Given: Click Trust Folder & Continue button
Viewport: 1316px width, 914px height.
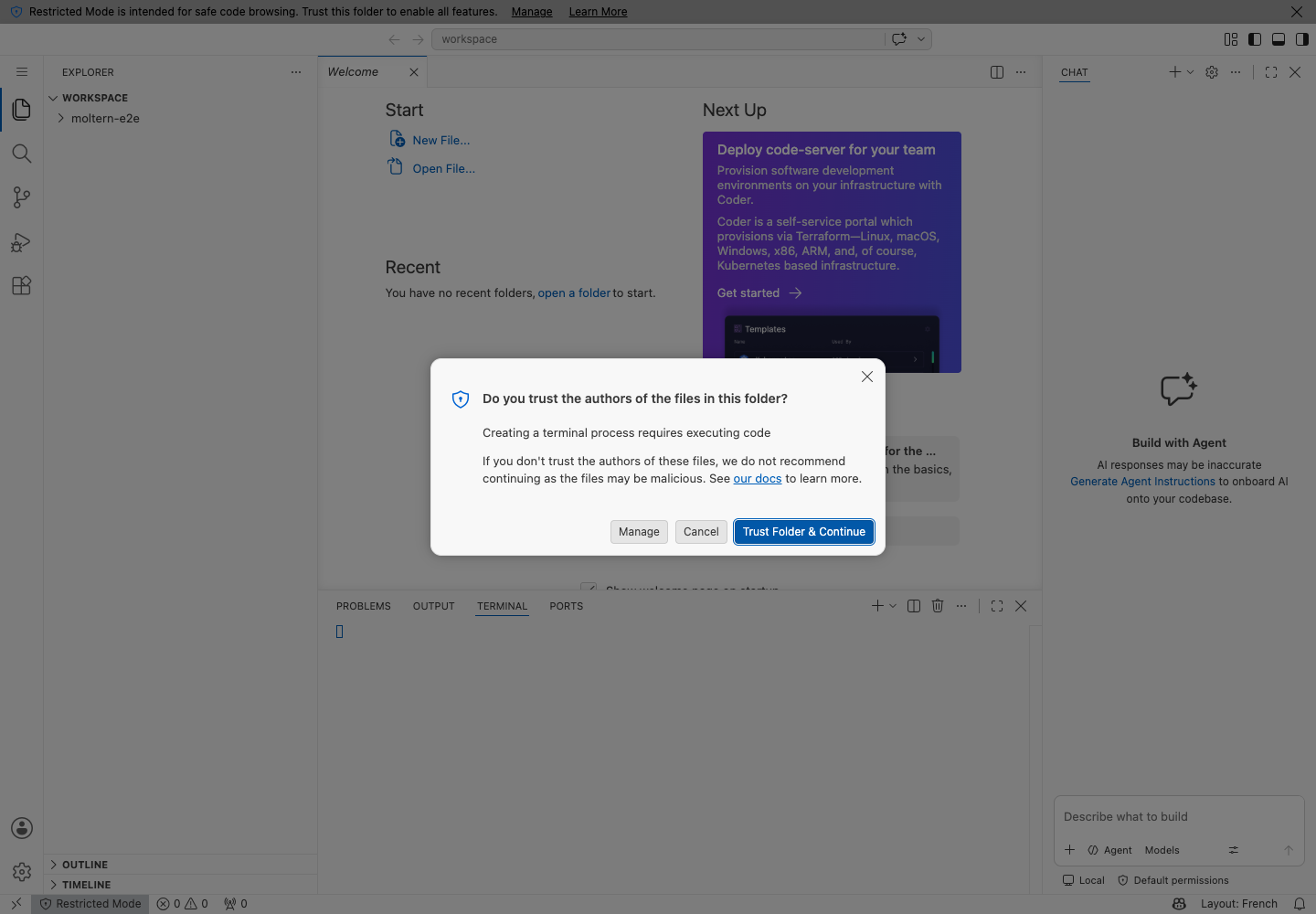Looking at the screenshot, I should (x=803, y=532).
